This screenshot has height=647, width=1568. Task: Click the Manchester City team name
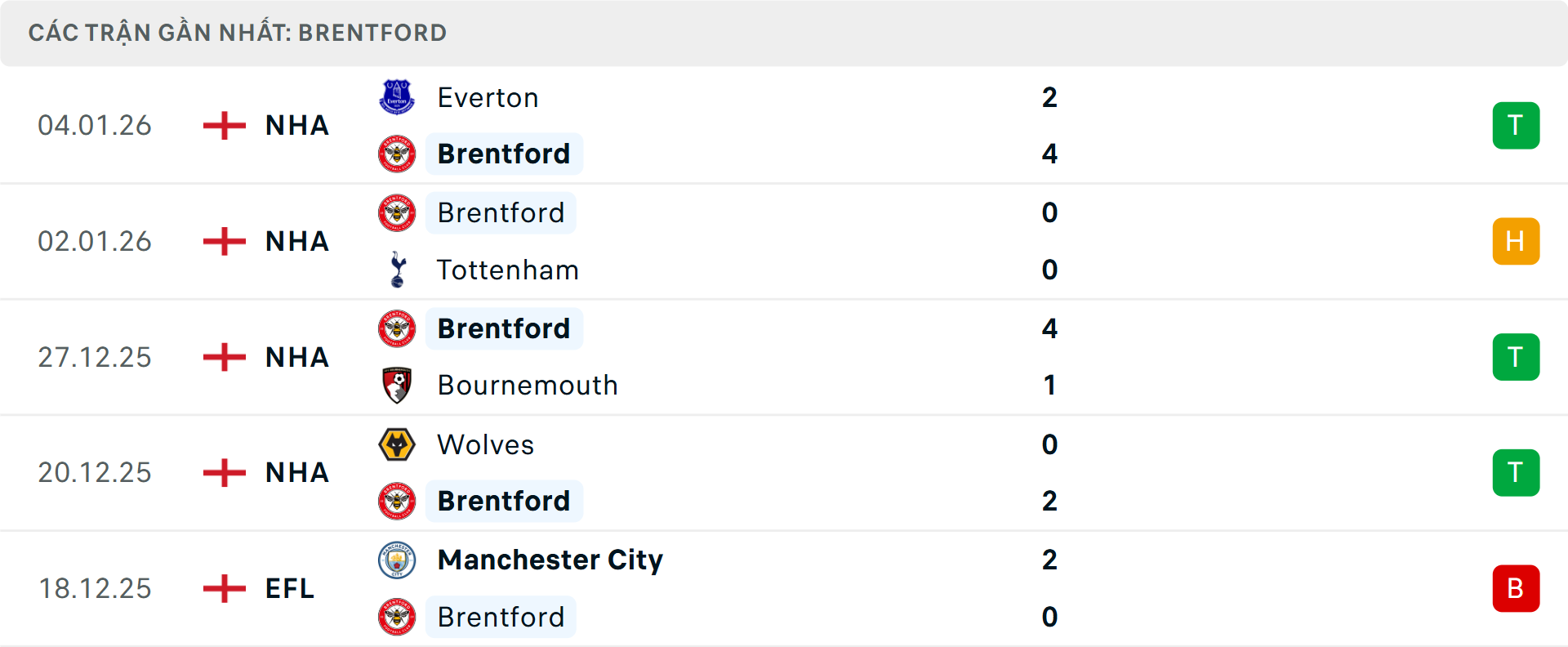point(549,560)
